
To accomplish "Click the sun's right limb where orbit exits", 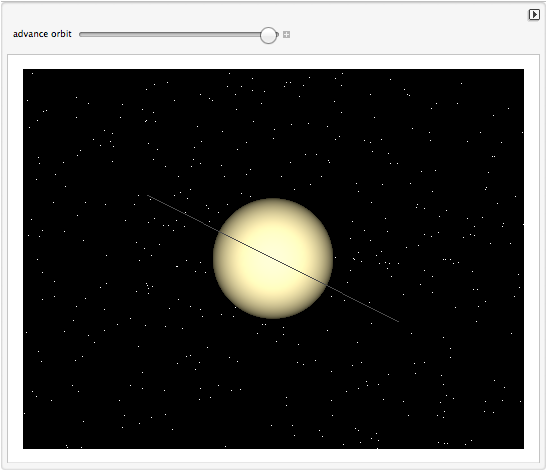I will [327, 285].
